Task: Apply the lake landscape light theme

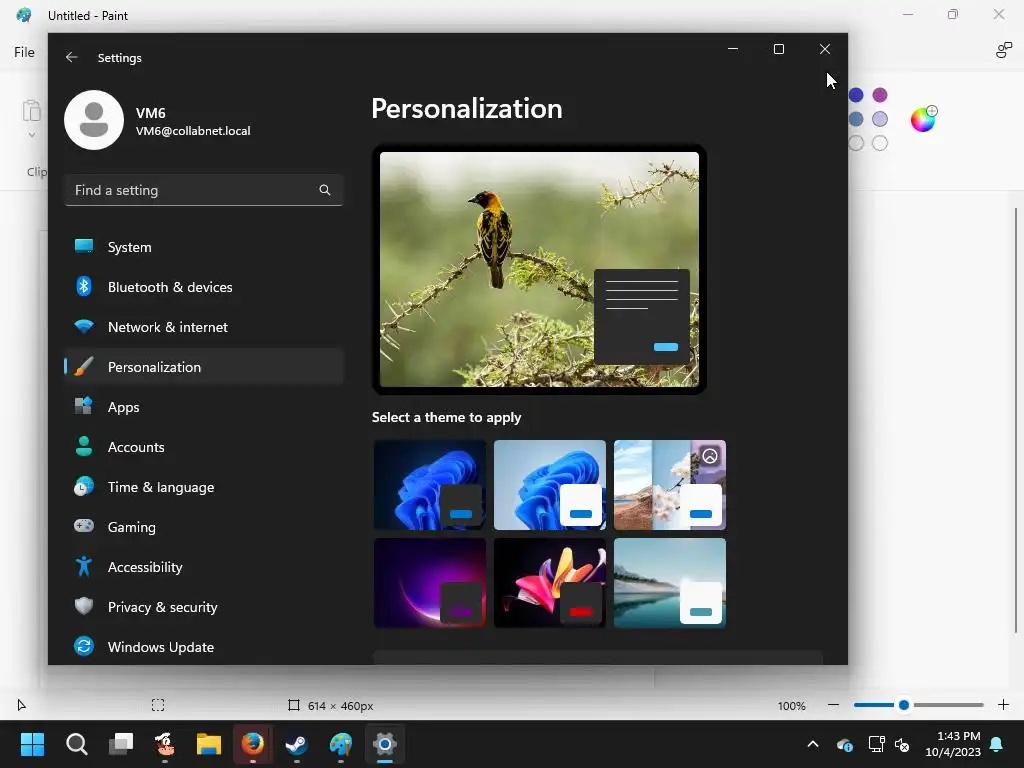Action: tap(670, 583)
